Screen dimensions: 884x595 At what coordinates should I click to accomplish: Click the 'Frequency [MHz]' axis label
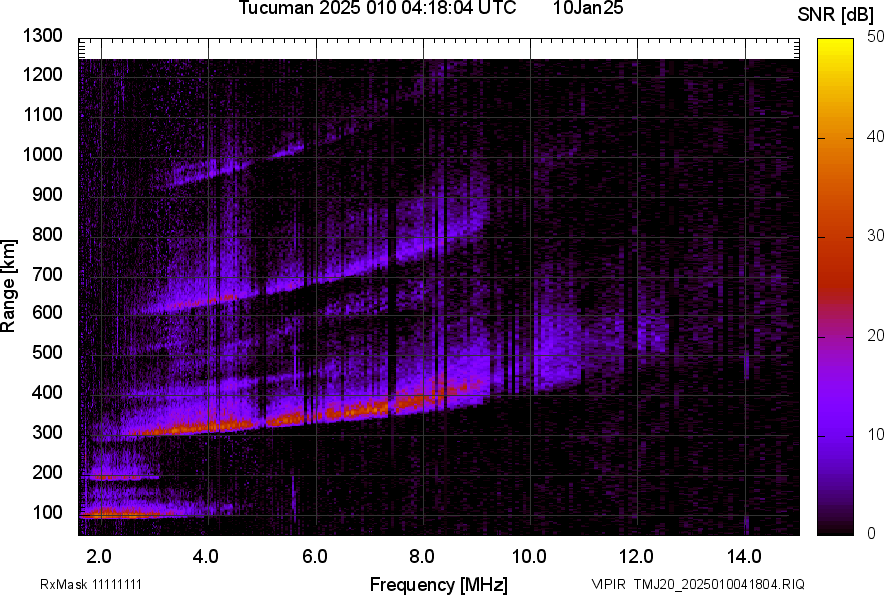439,584
